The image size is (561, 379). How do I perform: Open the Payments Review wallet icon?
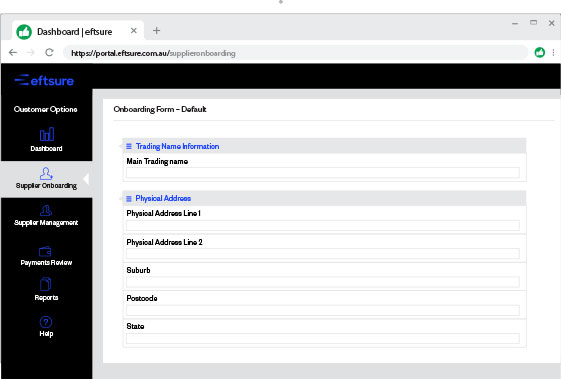pos(45,252)
